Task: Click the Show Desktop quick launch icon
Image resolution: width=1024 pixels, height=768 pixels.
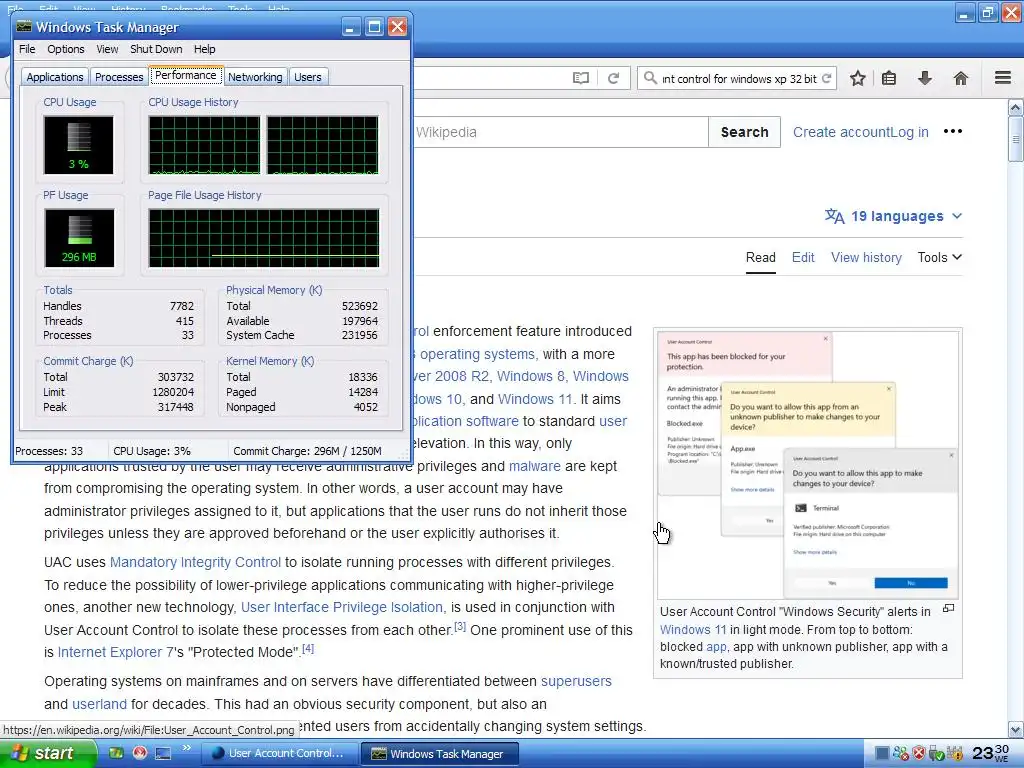Action: tap(163, 754)
